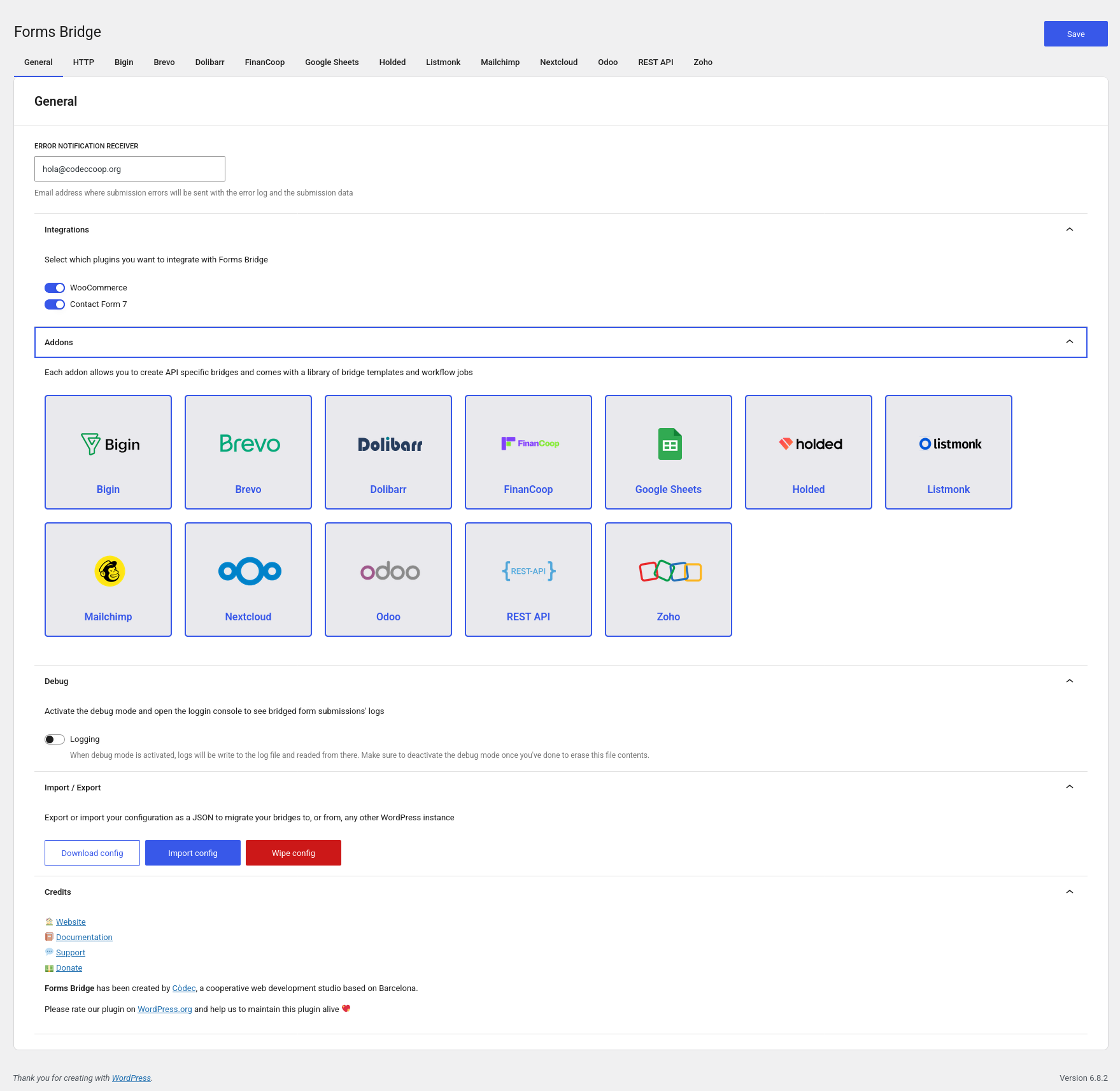The image size is (1120, 1091).
Task: Open the Listmonk tab
Action: (443, 62)
